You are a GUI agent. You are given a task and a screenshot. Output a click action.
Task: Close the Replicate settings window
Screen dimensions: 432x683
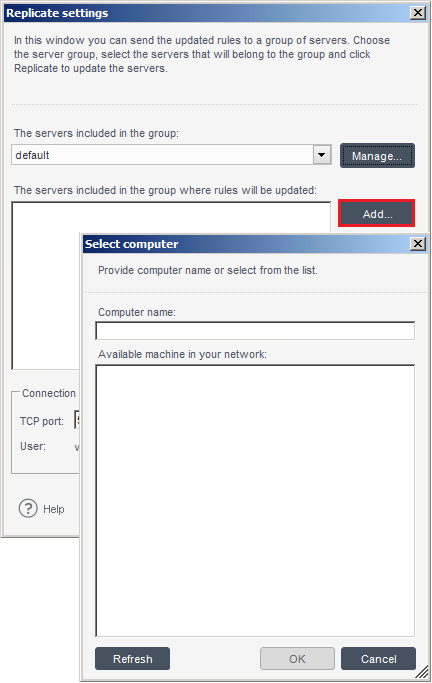pos(418,13)
